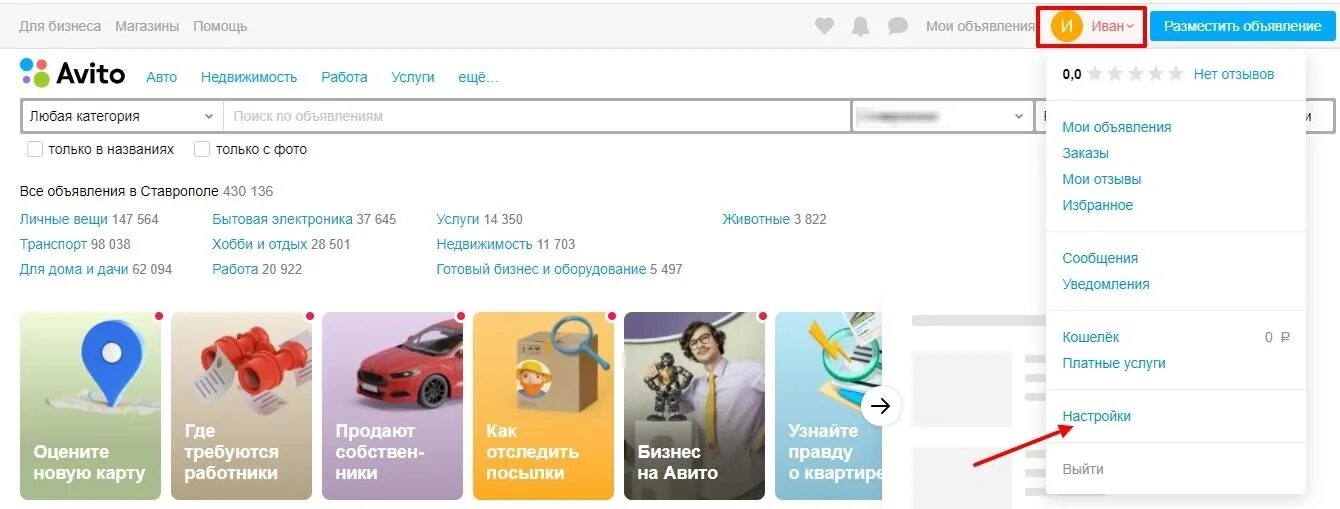Click the Avito logo
Image resolution: width=1340 pixels, height=509 pixels.
[x=72, y=73]
